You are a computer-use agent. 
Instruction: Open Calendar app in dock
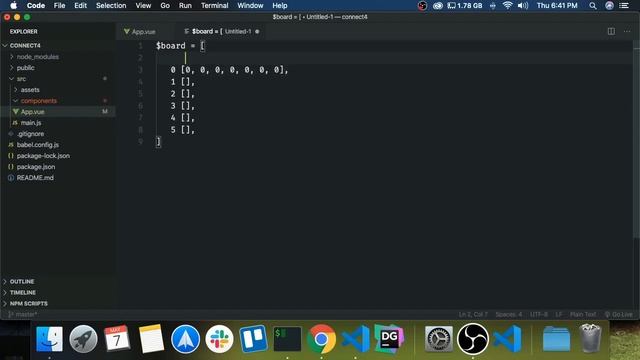coord(117,339)
